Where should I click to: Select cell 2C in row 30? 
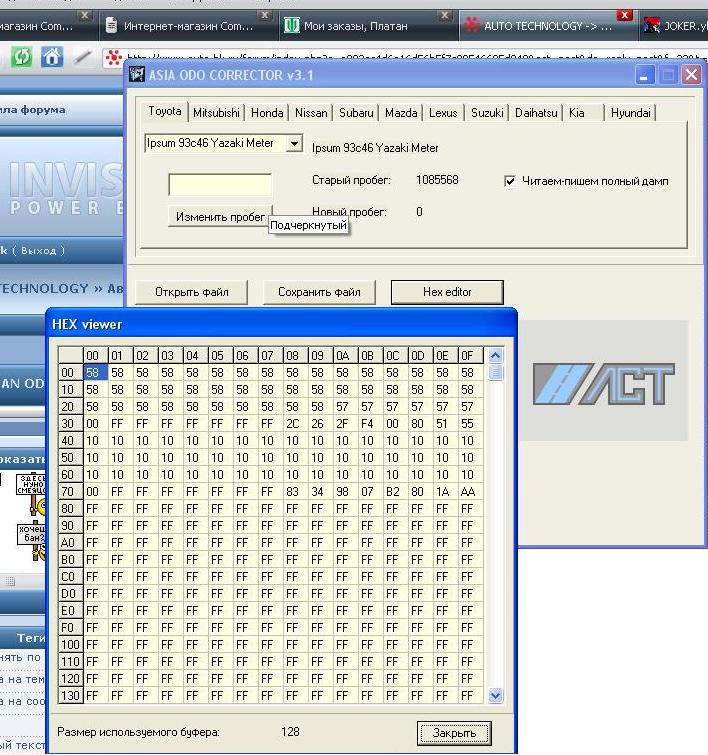[295, 424]
